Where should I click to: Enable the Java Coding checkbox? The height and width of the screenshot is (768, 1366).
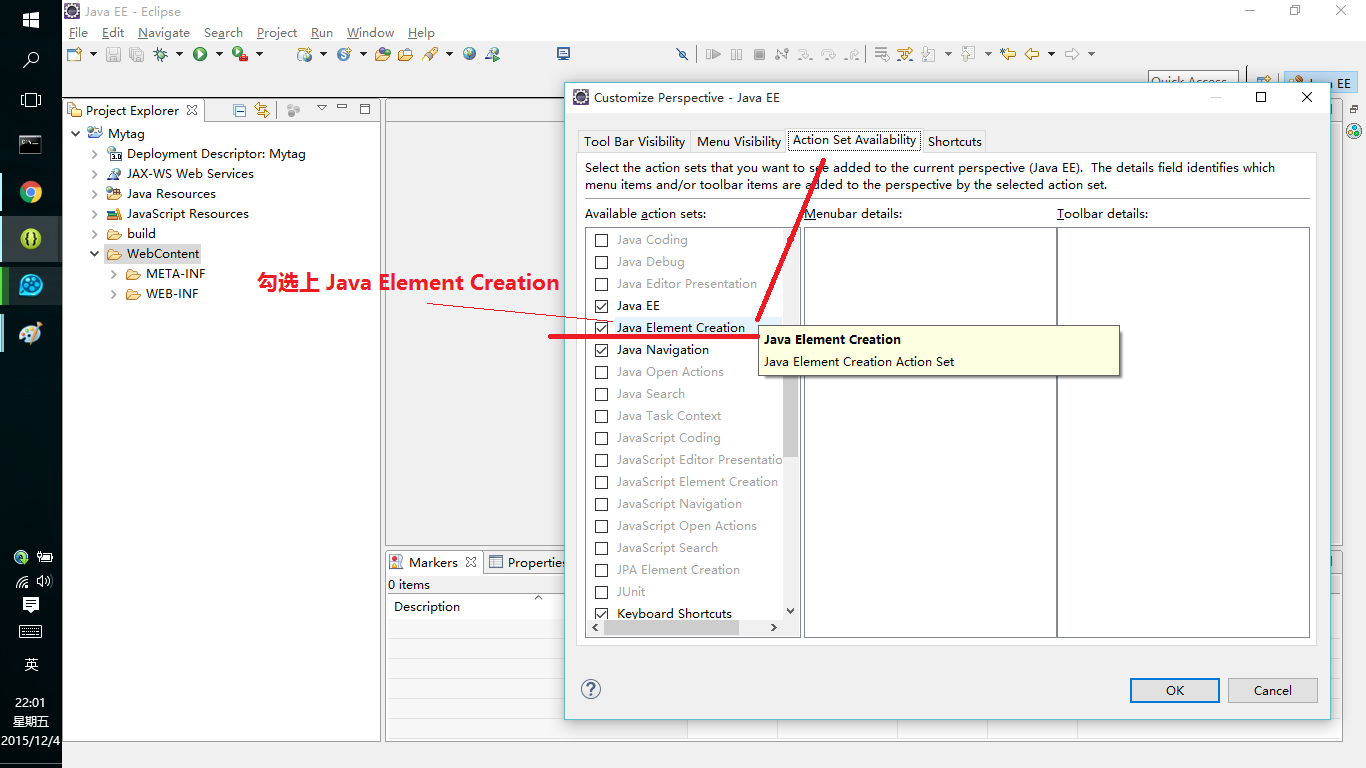point(601,240)
